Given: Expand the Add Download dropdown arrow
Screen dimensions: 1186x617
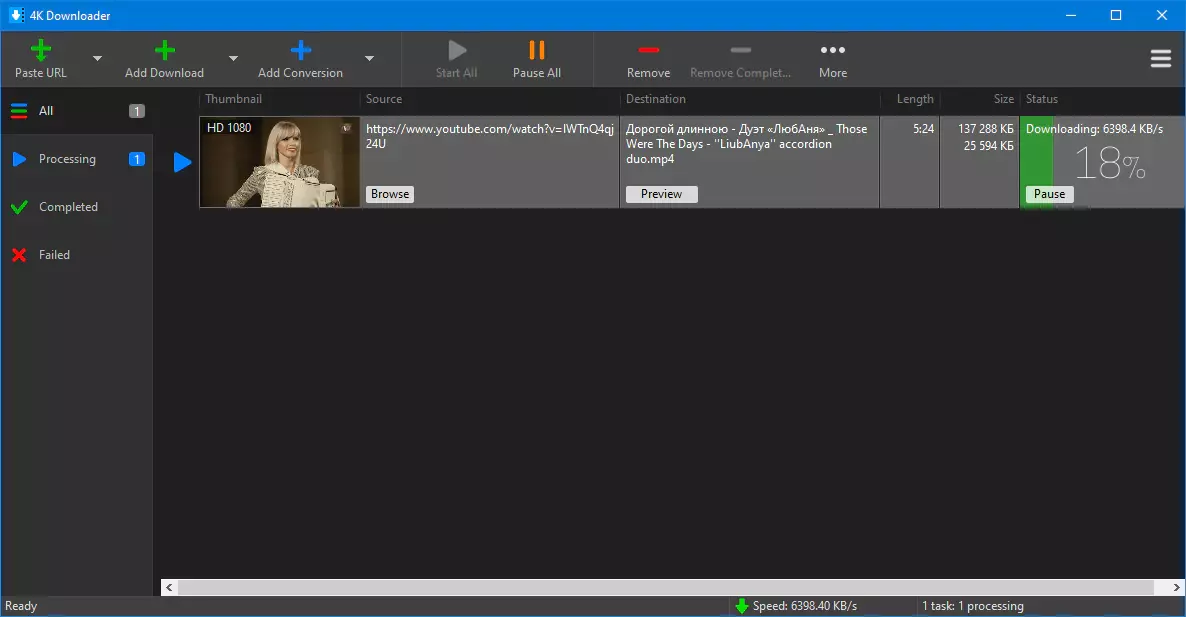Looking at the screenshot, I should tap(233, 59).
